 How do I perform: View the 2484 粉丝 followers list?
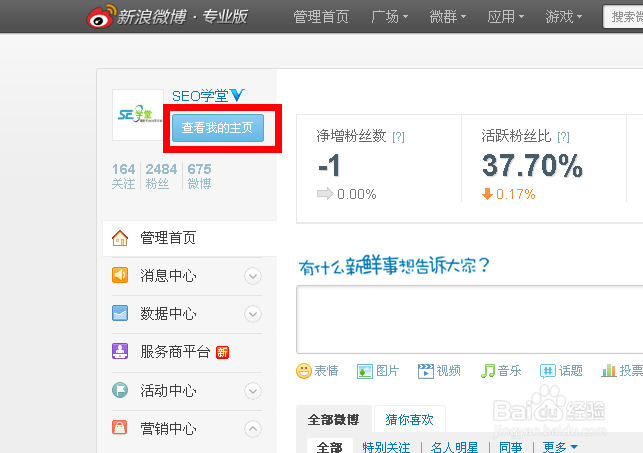coord(161,176)
